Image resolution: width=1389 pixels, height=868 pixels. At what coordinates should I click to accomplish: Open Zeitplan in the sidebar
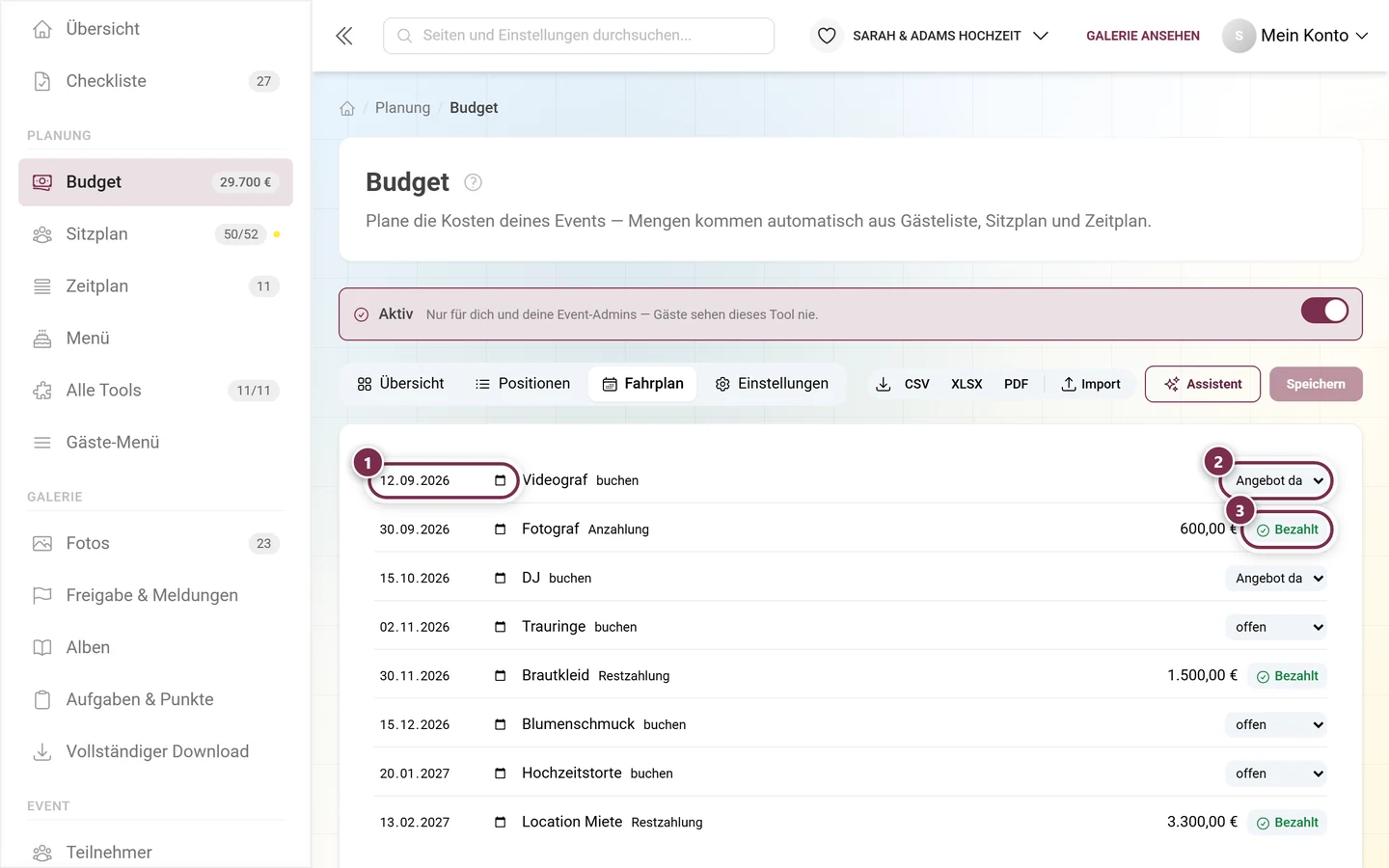coord(155,286)
